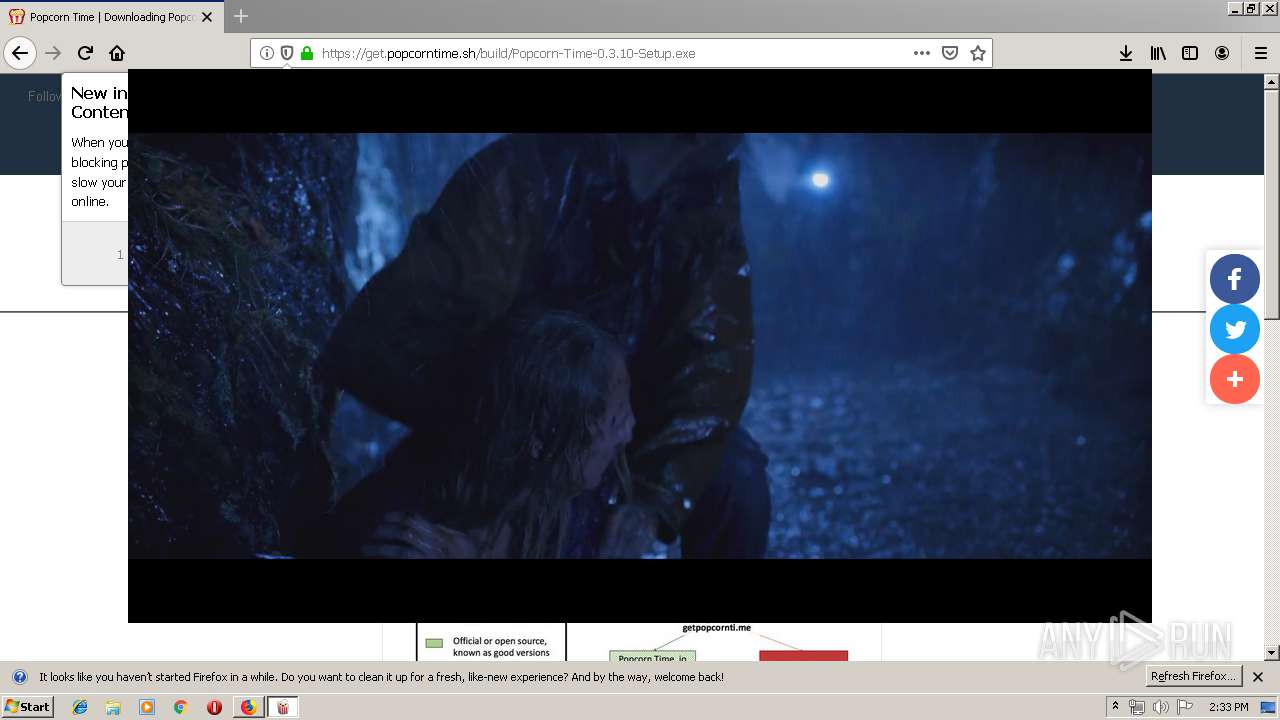
Task: Show hidden system tray icons
Action: 1115,707
